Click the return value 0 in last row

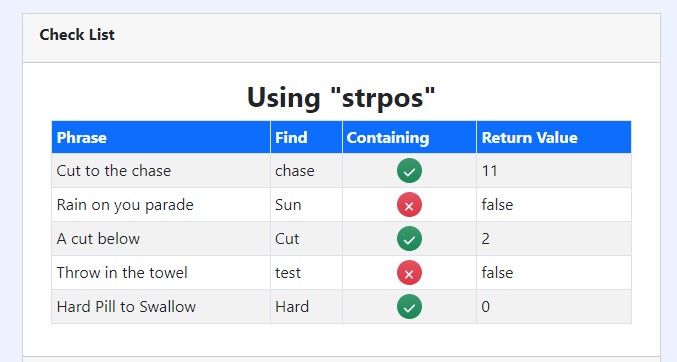pyautogui.click(x=486, y=307)
